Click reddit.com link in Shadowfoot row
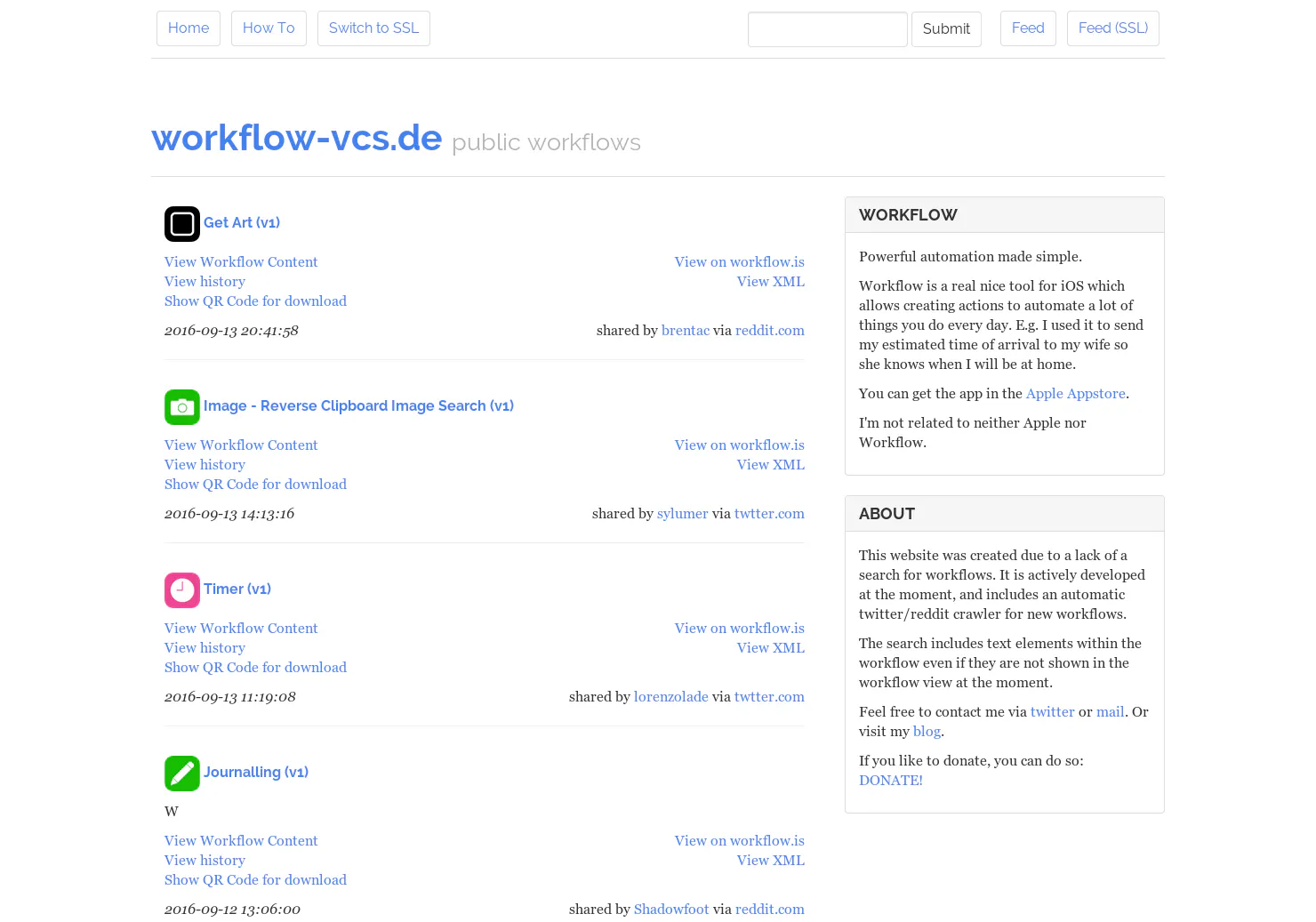 tap(770, 909)
